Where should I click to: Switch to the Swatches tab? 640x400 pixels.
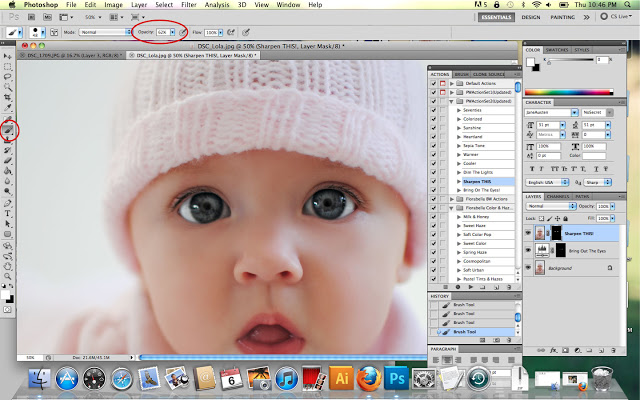pyautogui.click(x=557, y=50)
